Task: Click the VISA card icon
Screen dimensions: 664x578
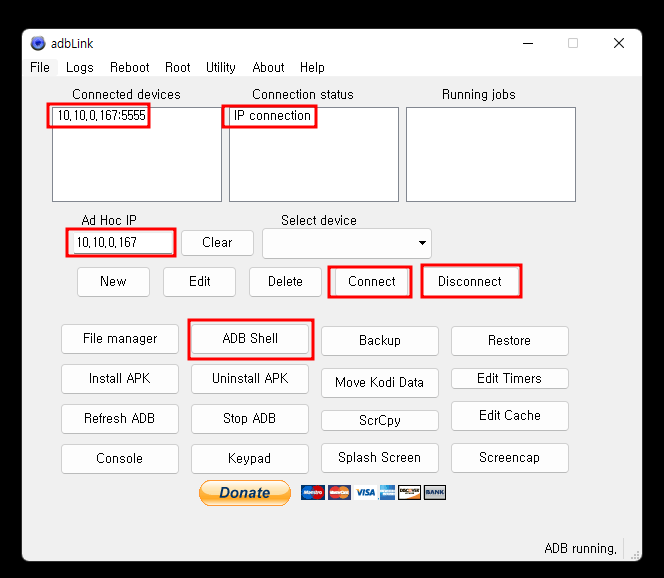Action: point(365,492)
